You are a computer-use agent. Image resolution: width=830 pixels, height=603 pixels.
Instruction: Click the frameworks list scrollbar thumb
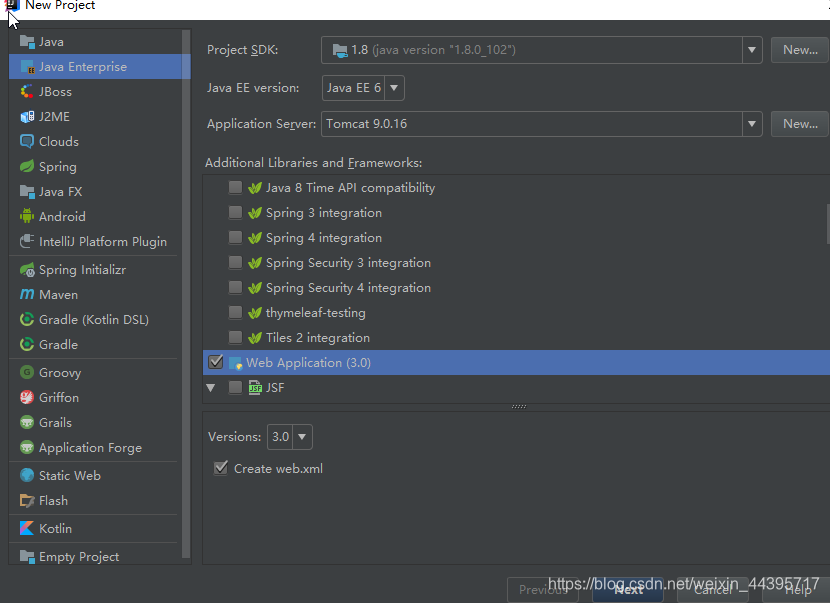coord(828,224)
